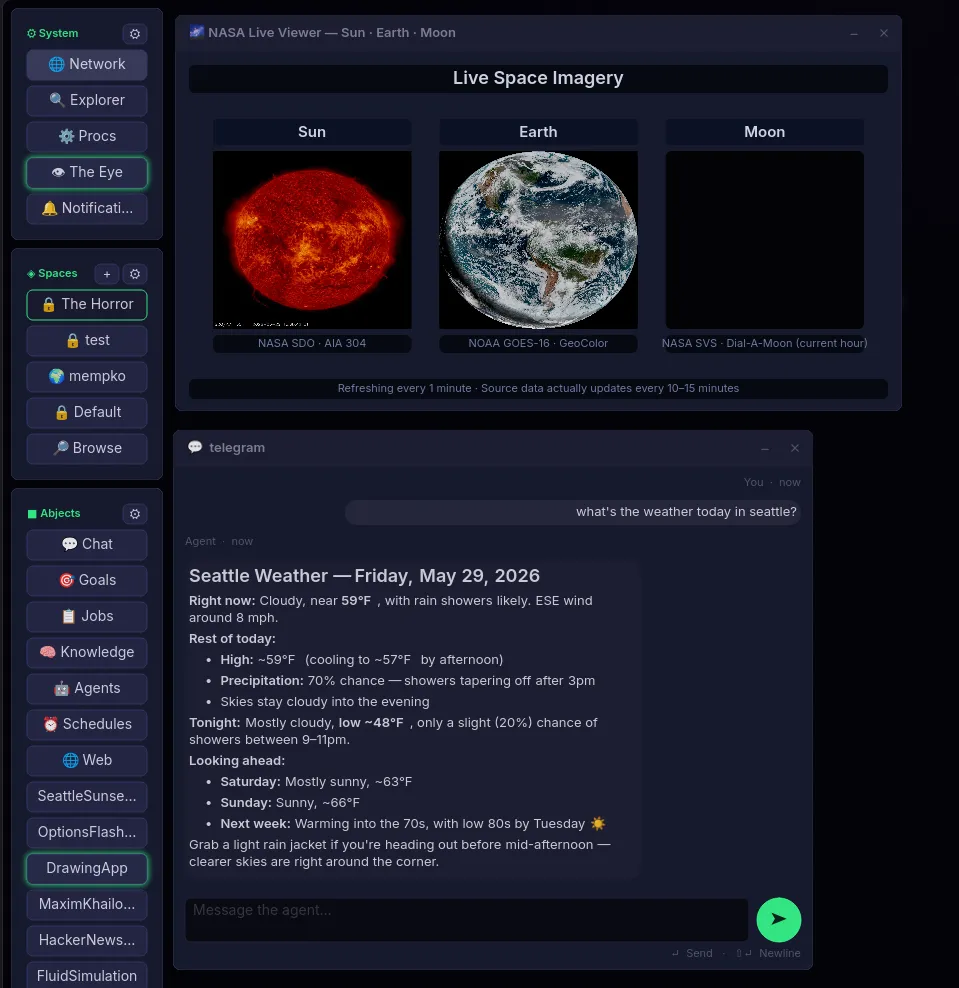Switch to The Horror space
The image size is (959, 988).
tap(87, 304)
